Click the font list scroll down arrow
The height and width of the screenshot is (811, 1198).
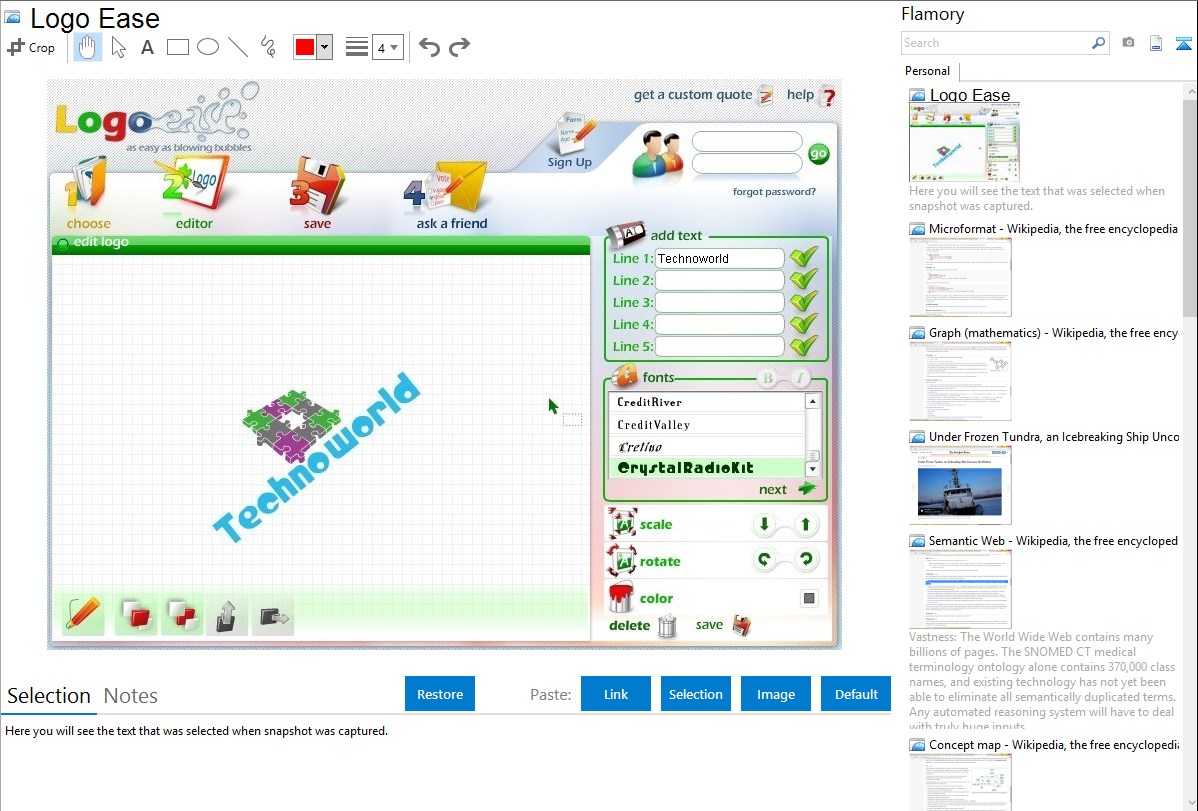(813, 469)
